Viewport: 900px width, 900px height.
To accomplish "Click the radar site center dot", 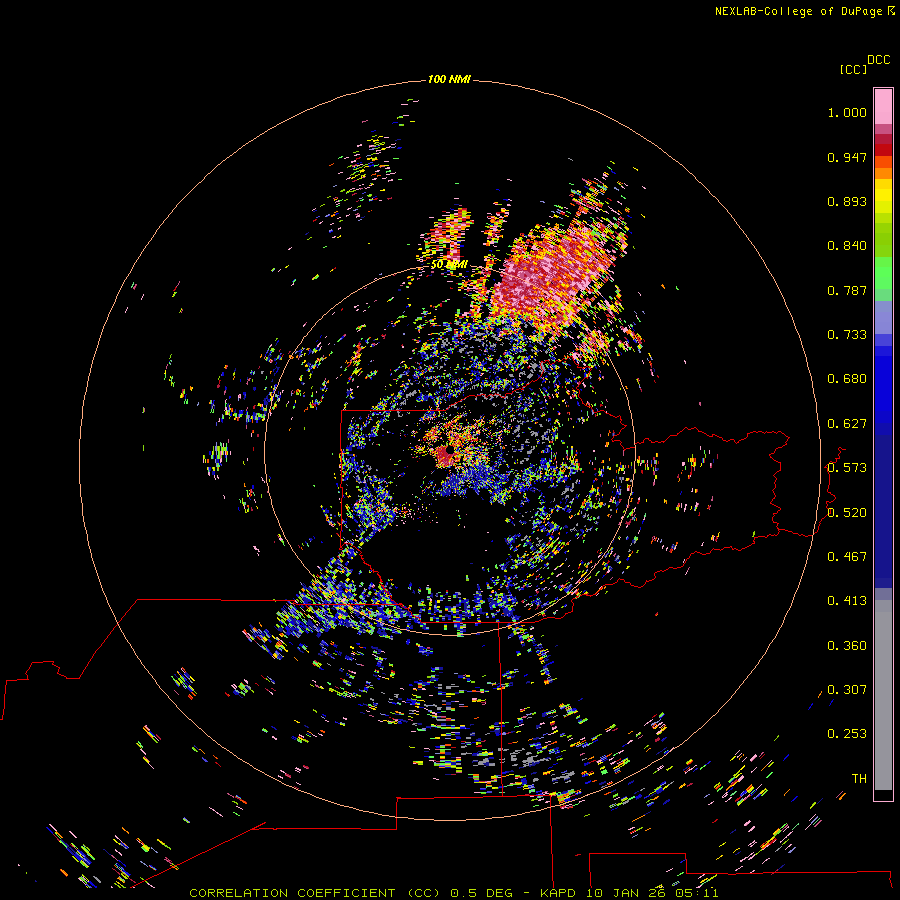I will [449, 451].
